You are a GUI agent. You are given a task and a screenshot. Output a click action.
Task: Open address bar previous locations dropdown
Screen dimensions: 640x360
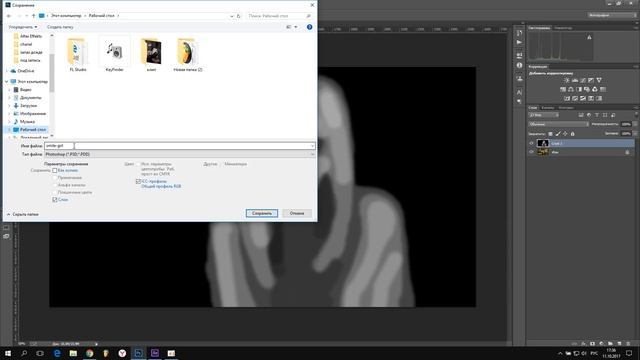point(232,16)
